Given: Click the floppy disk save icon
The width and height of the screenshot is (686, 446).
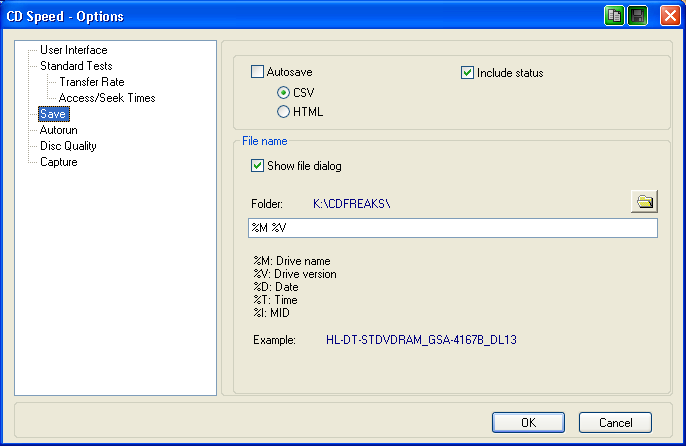Looking at the screenshot, I should click(x=637, y=16).
